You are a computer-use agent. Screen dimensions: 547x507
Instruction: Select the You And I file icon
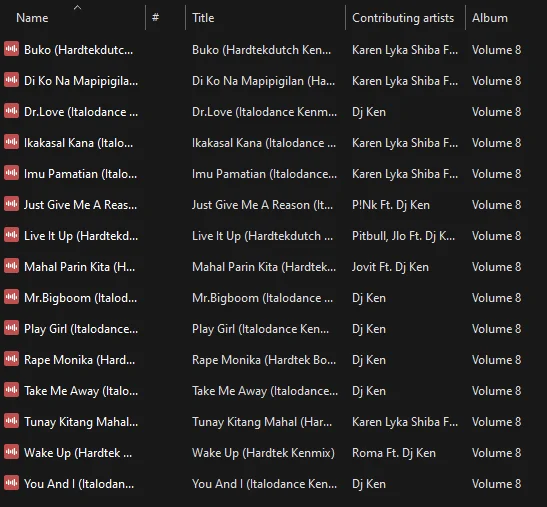tap(12, 483)
